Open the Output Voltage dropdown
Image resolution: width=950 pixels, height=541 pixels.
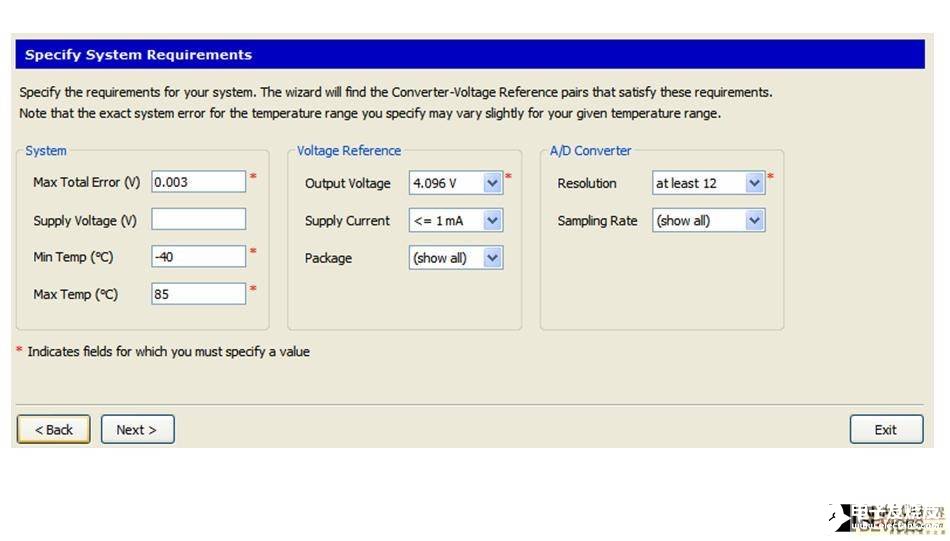click(491, 183)
